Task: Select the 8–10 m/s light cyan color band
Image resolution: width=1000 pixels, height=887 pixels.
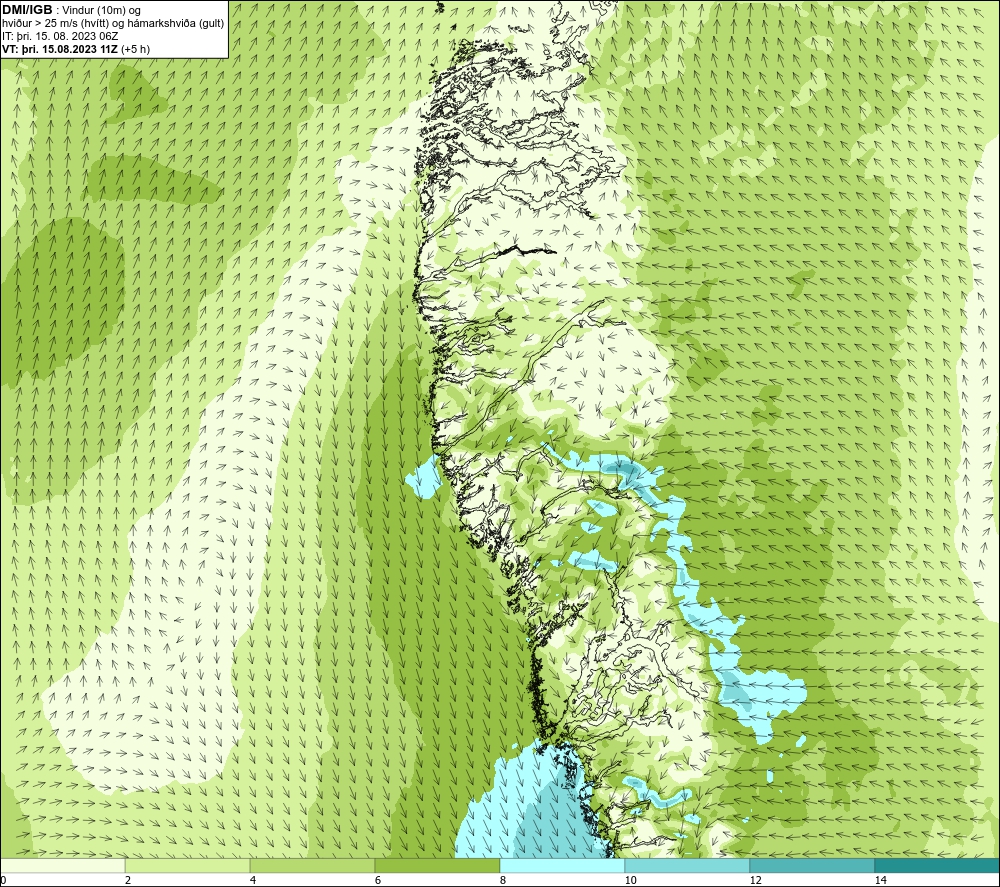Action: pyautogui.click(x=562, y=865)
